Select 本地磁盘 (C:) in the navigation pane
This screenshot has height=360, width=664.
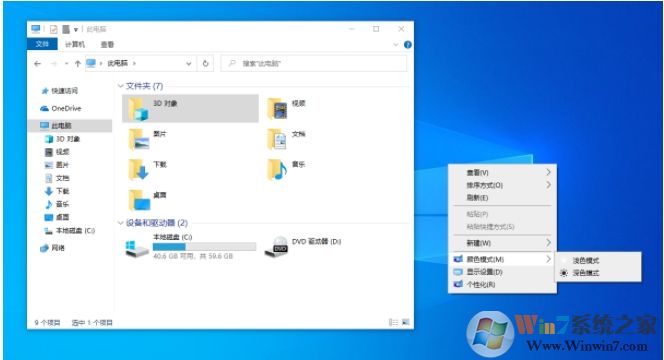[70, 230]
